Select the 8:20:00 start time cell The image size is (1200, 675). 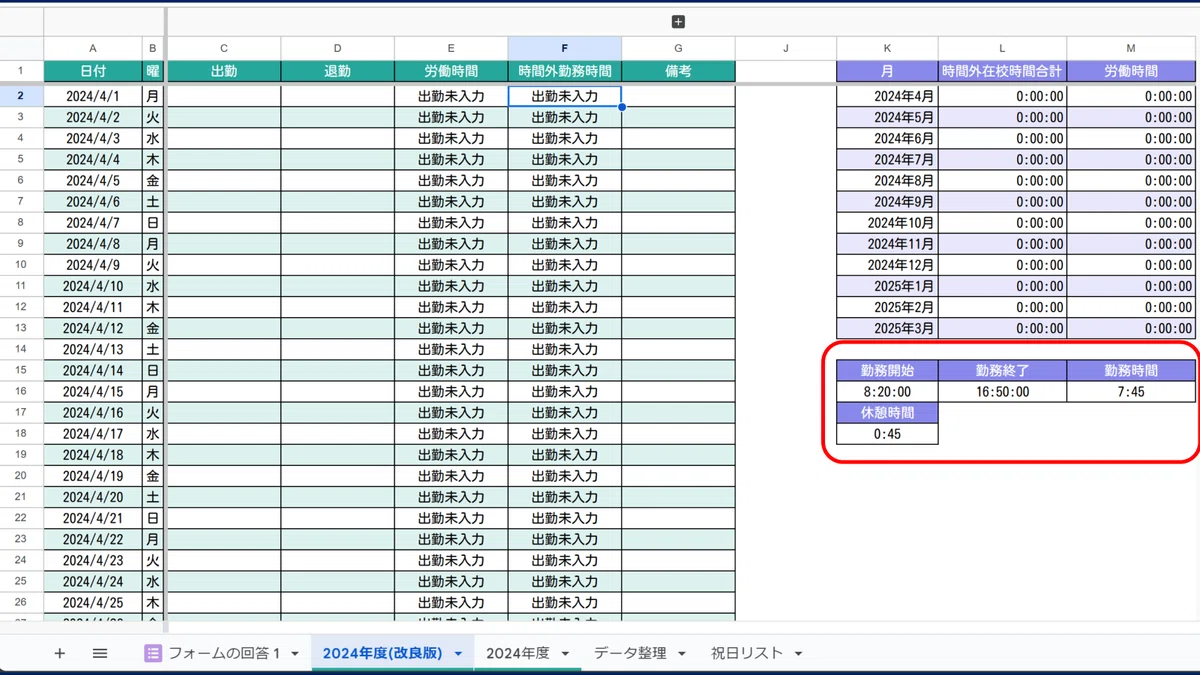[887, 392]
